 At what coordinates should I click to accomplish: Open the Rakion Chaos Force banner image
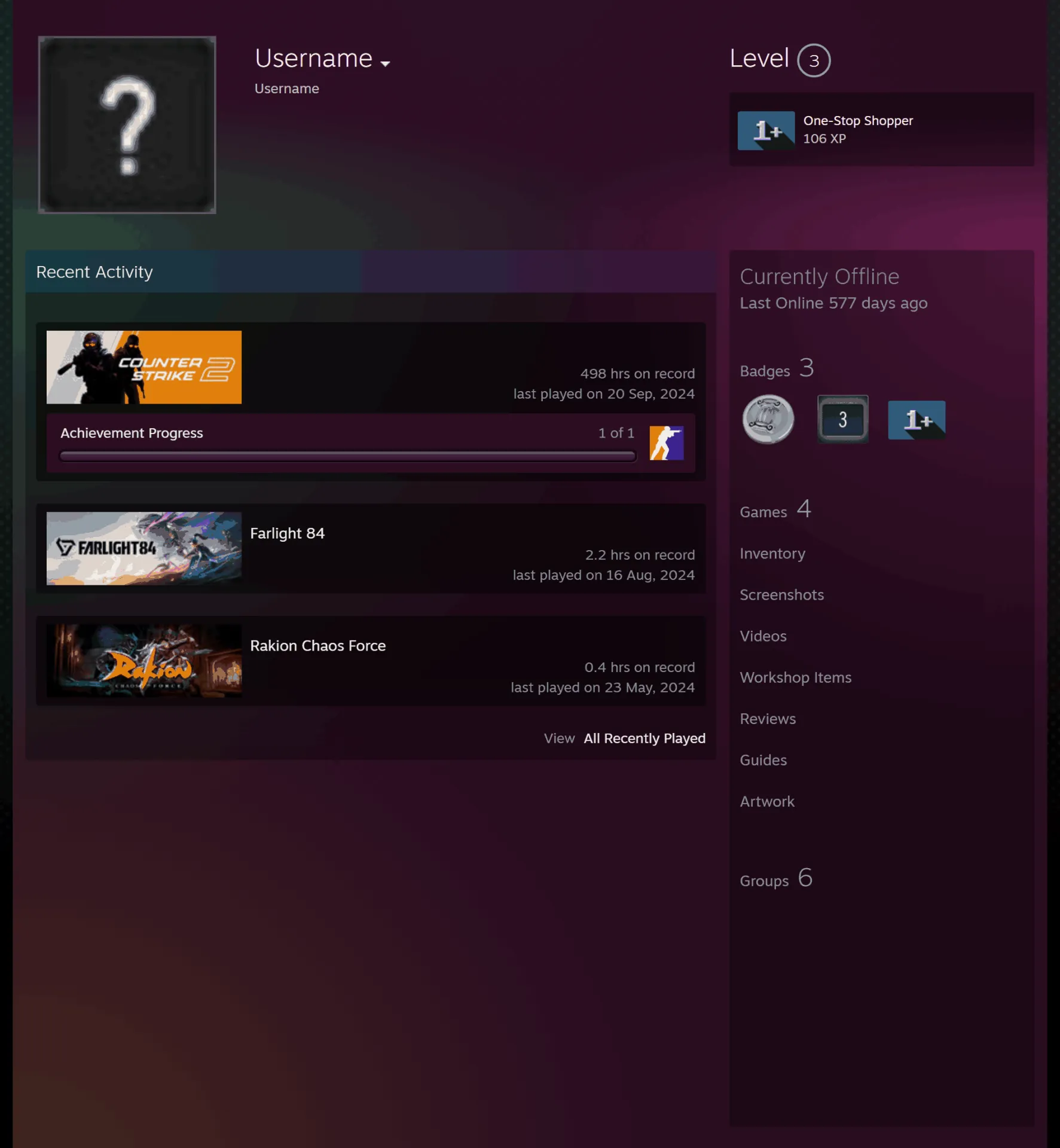144,661
